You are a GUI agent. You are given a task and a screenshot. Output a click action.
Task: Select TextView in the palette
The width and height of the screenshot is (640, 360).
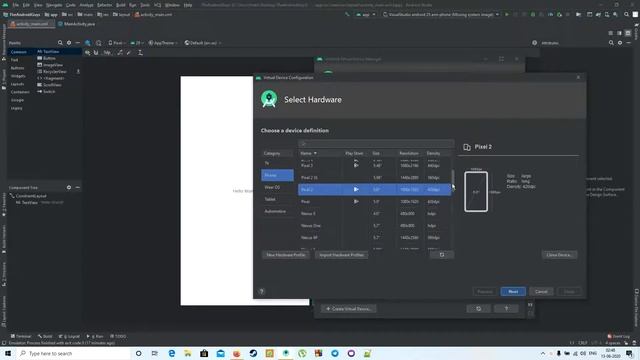pos(49,51)
